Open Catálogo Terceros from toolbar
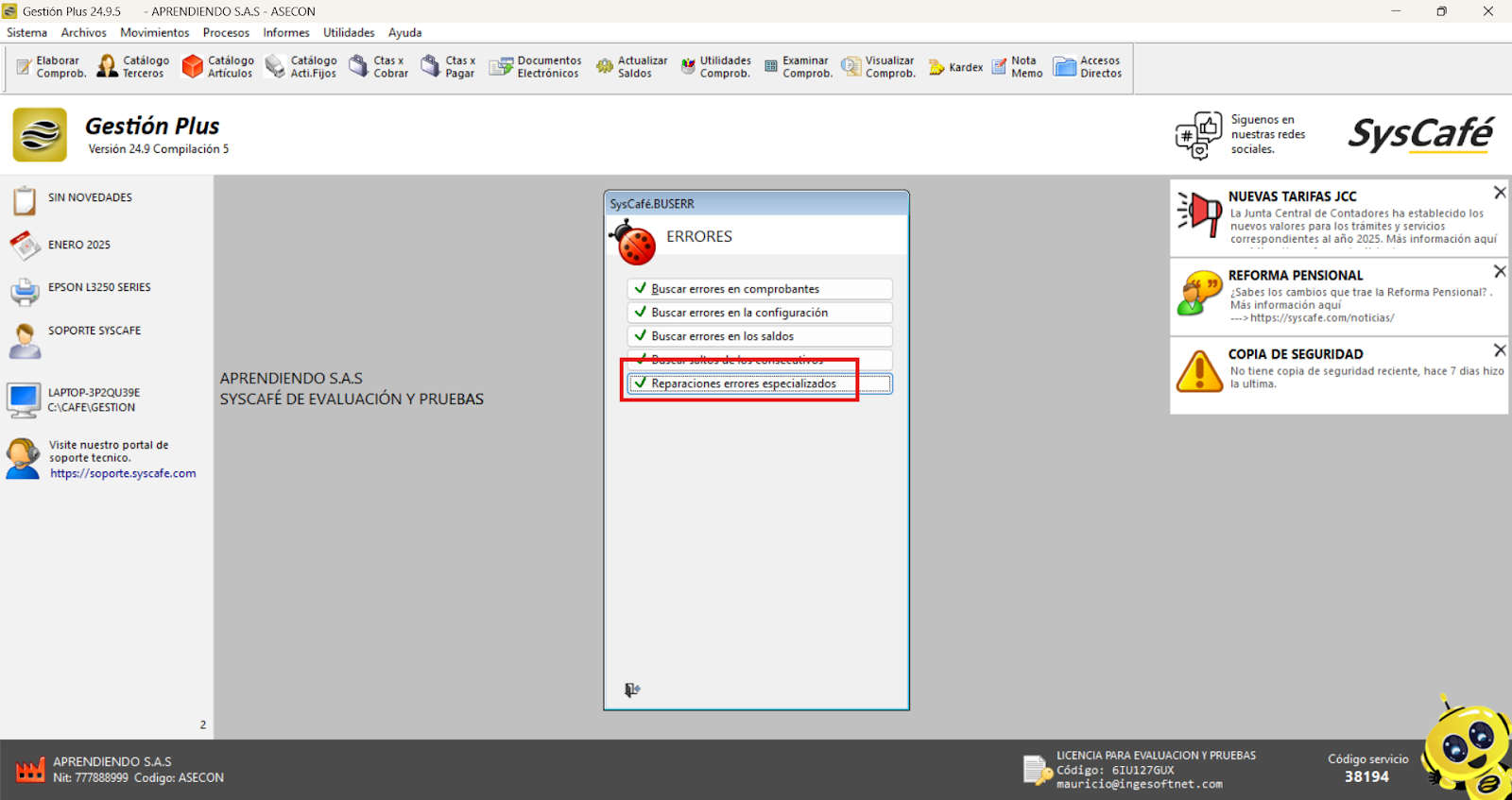The height and width of the screenshot is (800, 1512). pyautogui.click(x=133, y=67)
